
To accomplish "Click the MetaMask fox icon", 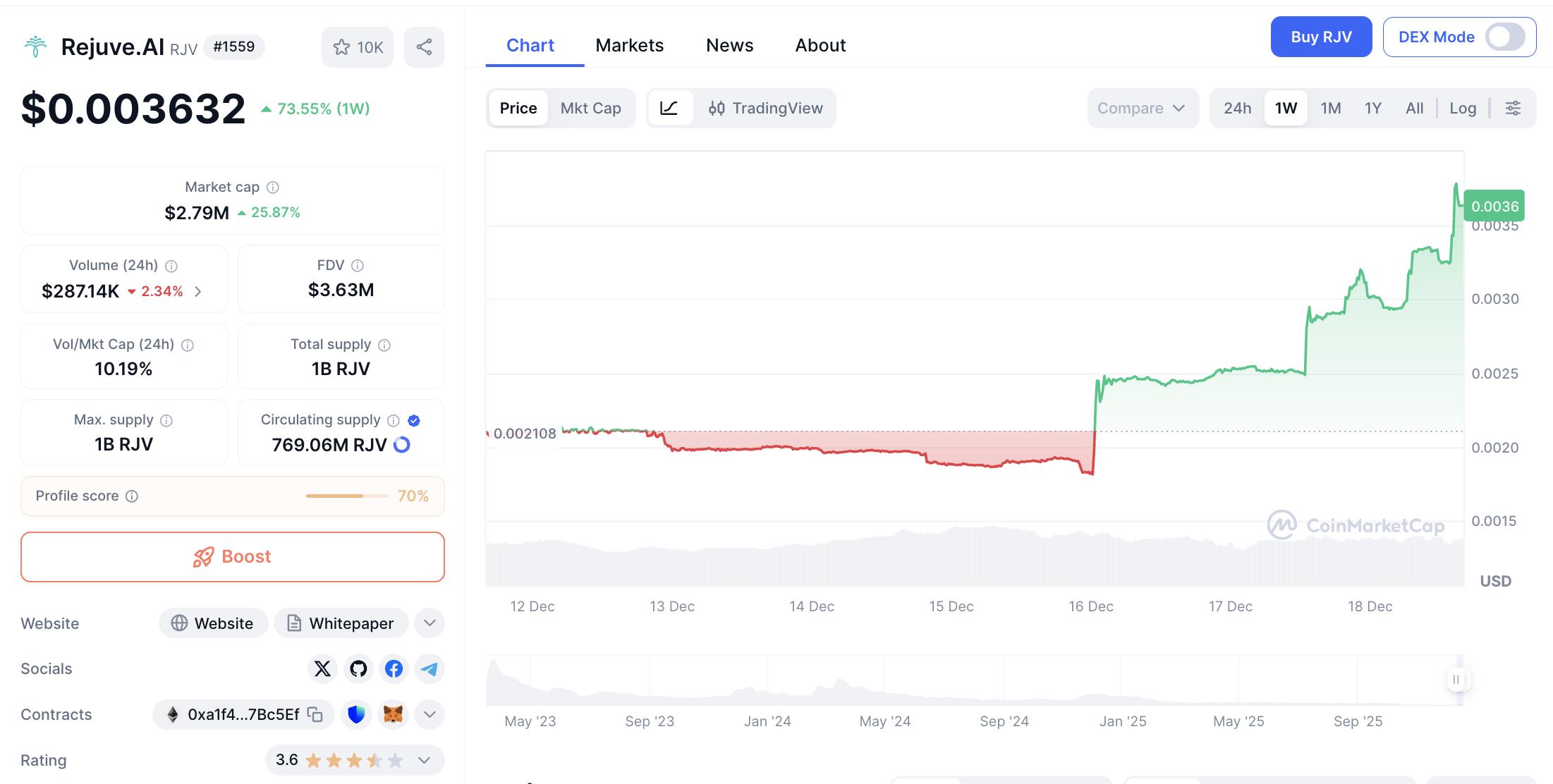I will tap(393, 714).
